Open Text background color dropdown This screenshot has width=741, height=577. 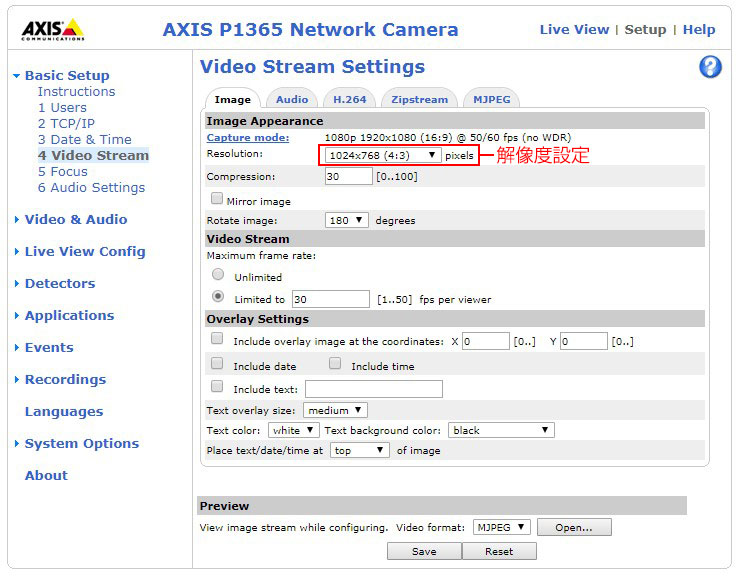[501, 430]
